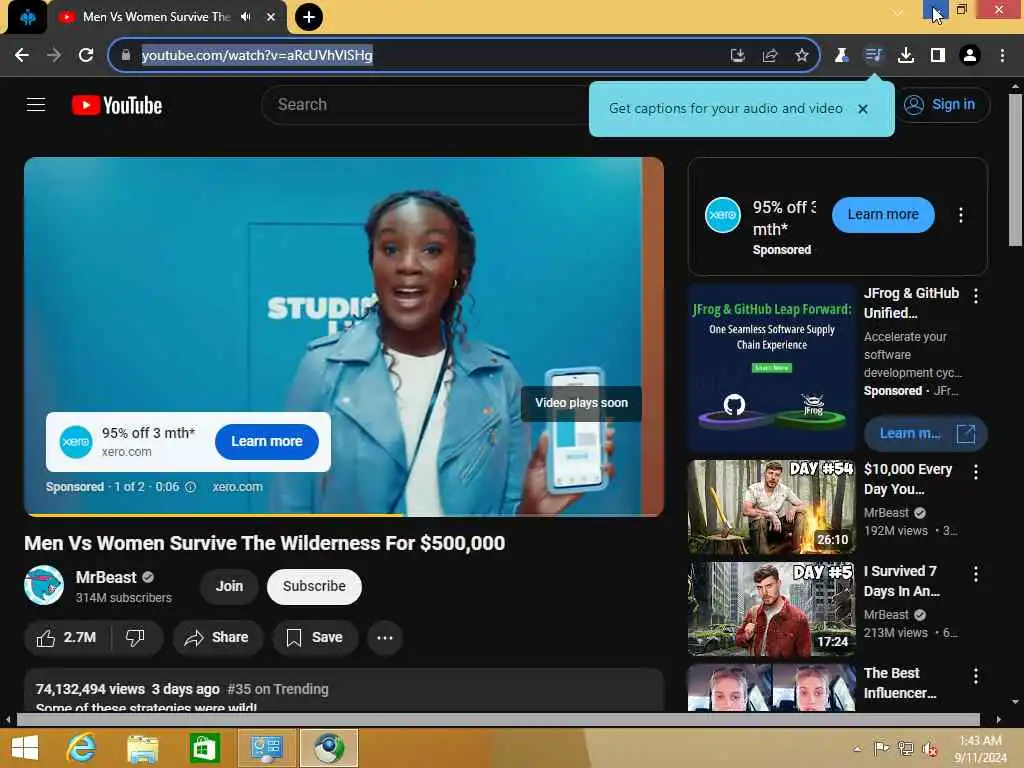Click Sign in button
This screenshot has width=1024, height=768.
point(940,104)
